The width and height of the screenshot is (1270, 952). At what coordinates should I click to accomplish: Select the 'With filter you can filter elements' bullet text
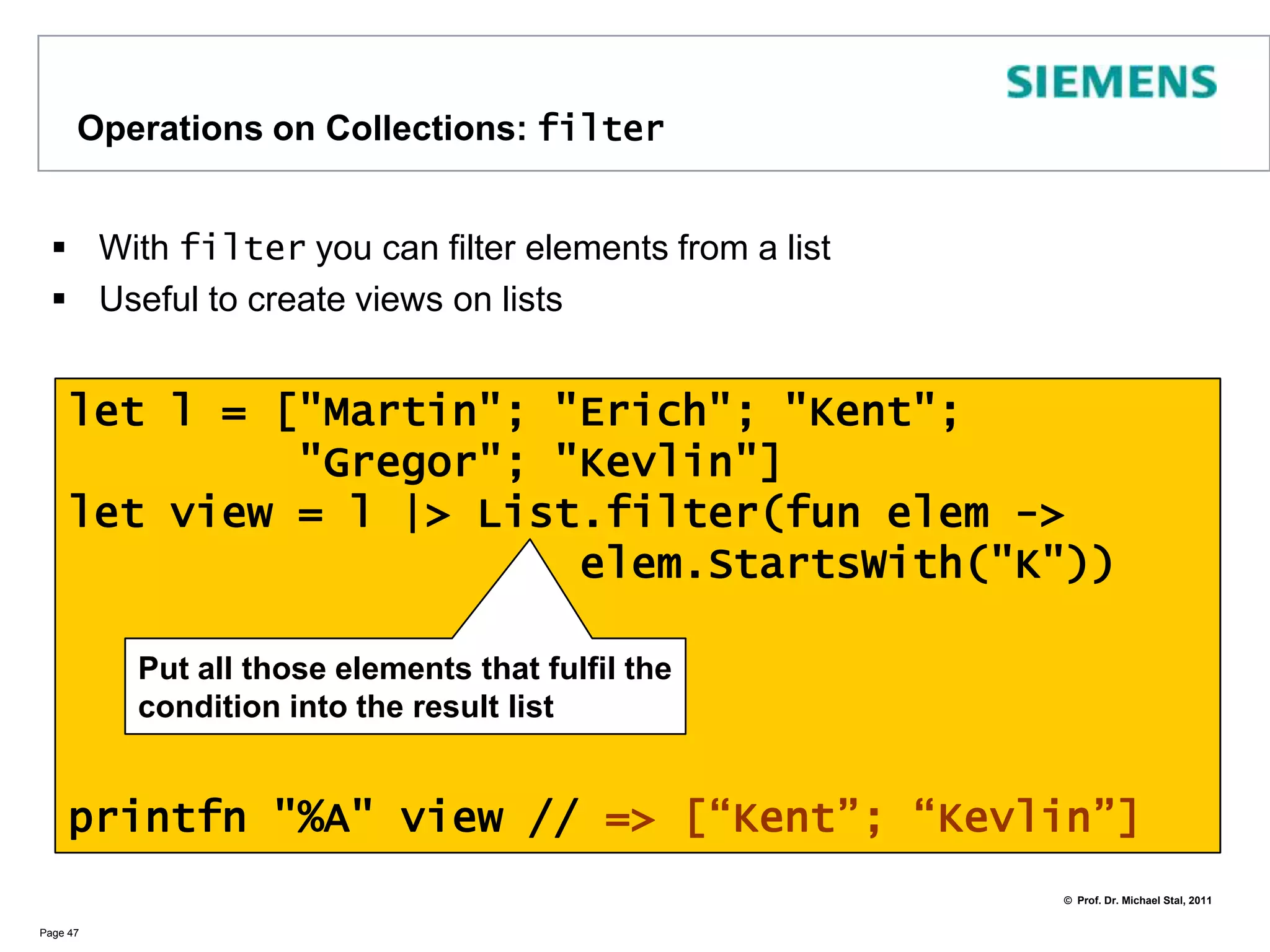(464, 248)
